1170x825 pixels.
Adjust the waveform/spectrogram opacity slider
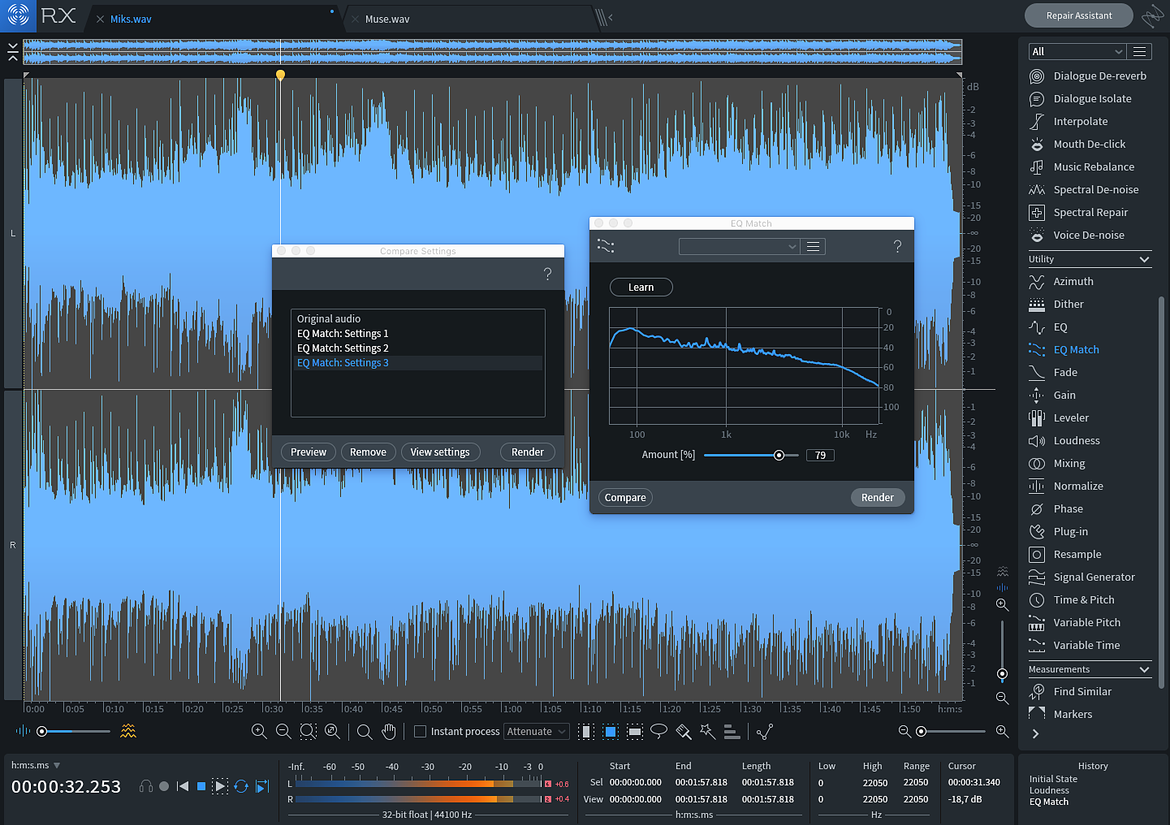coord(43,732)
